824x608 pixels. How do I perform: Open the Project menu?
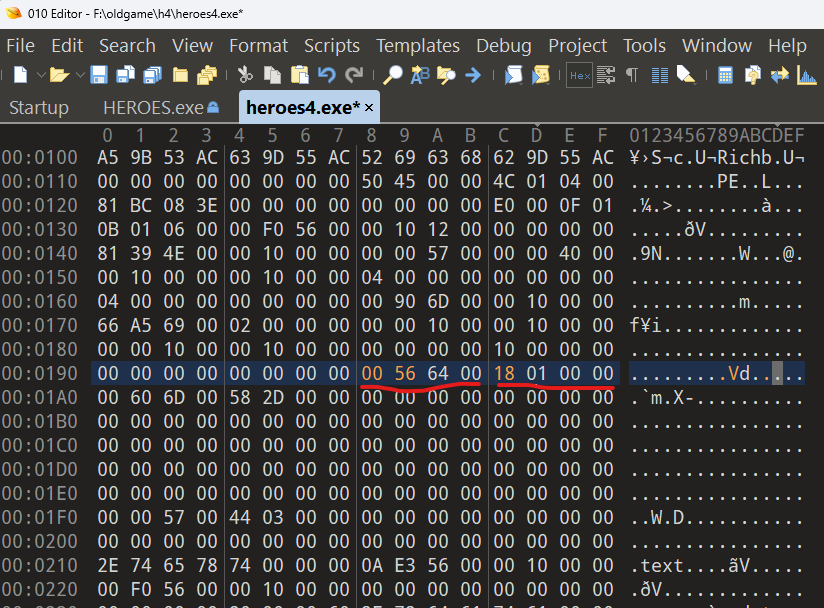[578, 46]
